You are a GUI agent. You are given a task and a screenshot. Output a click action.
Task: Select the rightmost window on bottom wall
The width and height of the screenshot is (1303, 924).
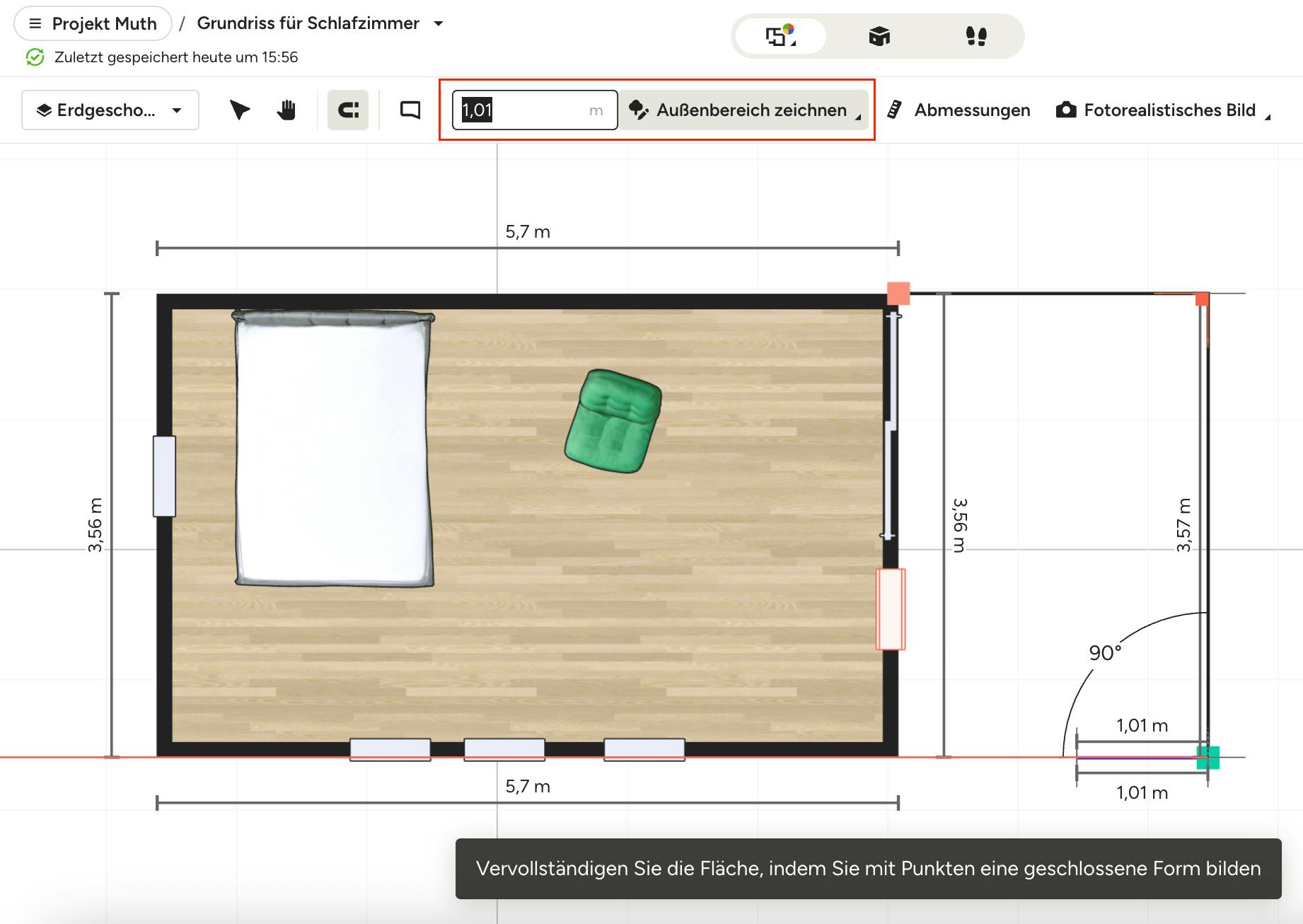click(x=644, y=749)
